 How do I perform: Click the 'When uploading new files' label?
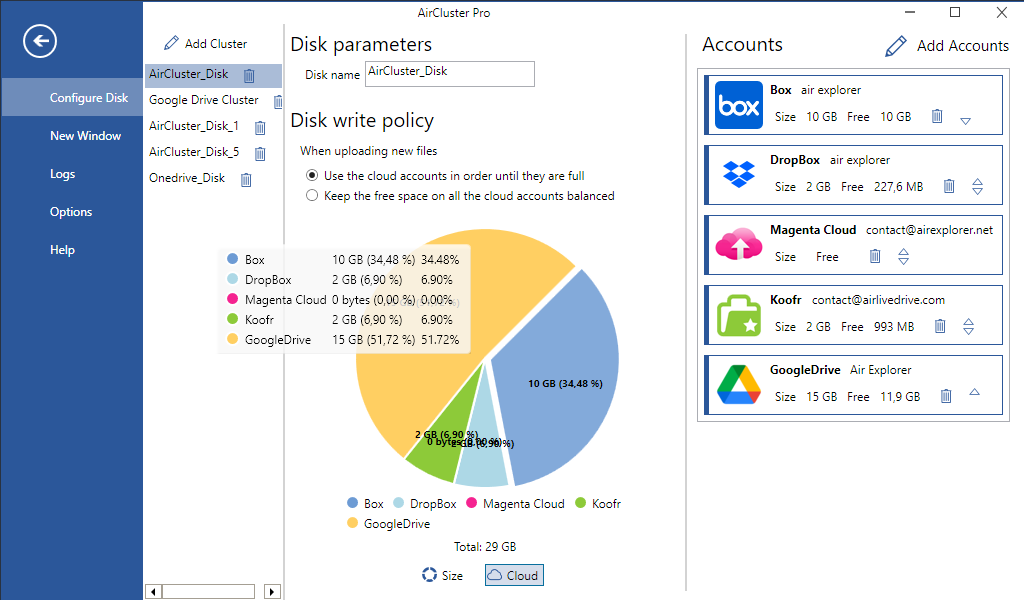click(368, 151)
